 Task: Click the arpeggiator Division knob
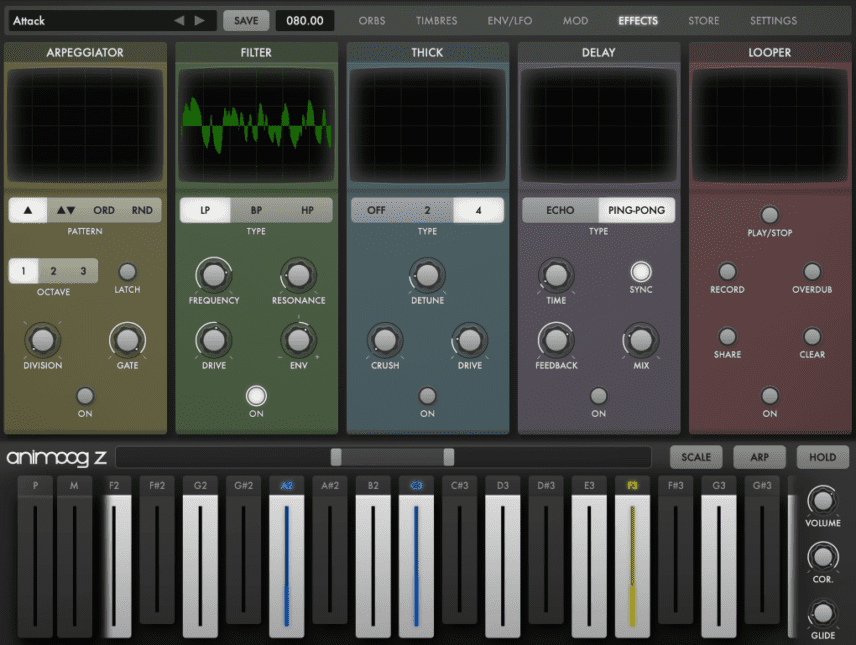pyautogui.click(x=43, y=340)
